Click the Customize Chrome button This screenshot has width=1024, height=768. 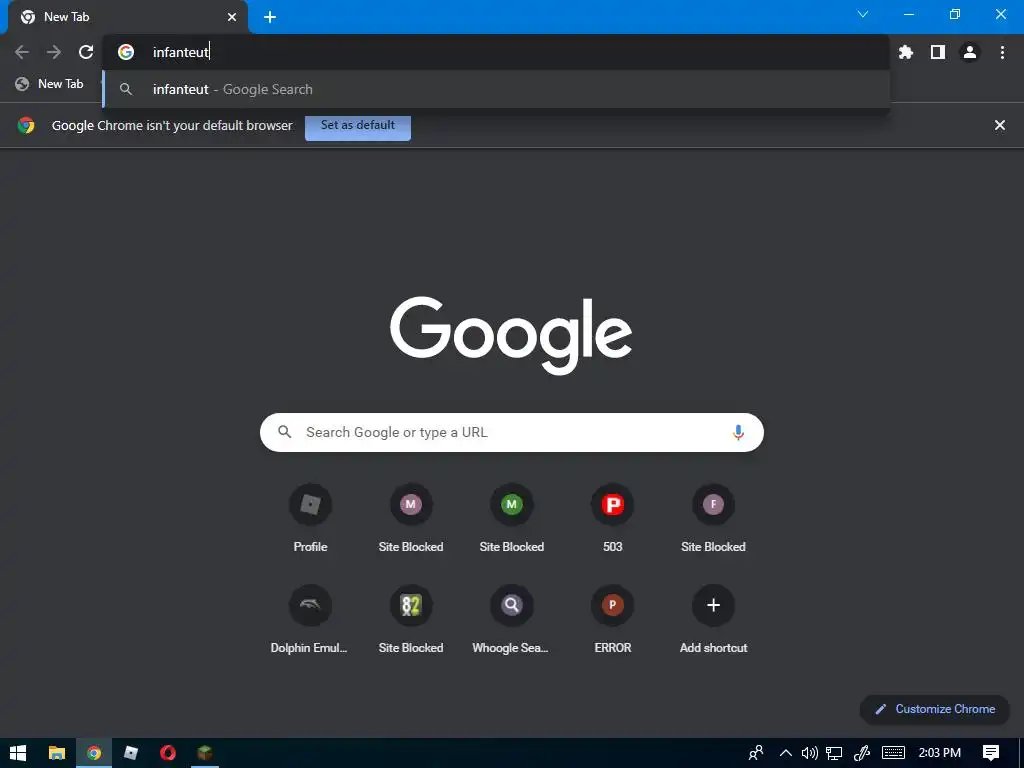[x=935, y=709]
